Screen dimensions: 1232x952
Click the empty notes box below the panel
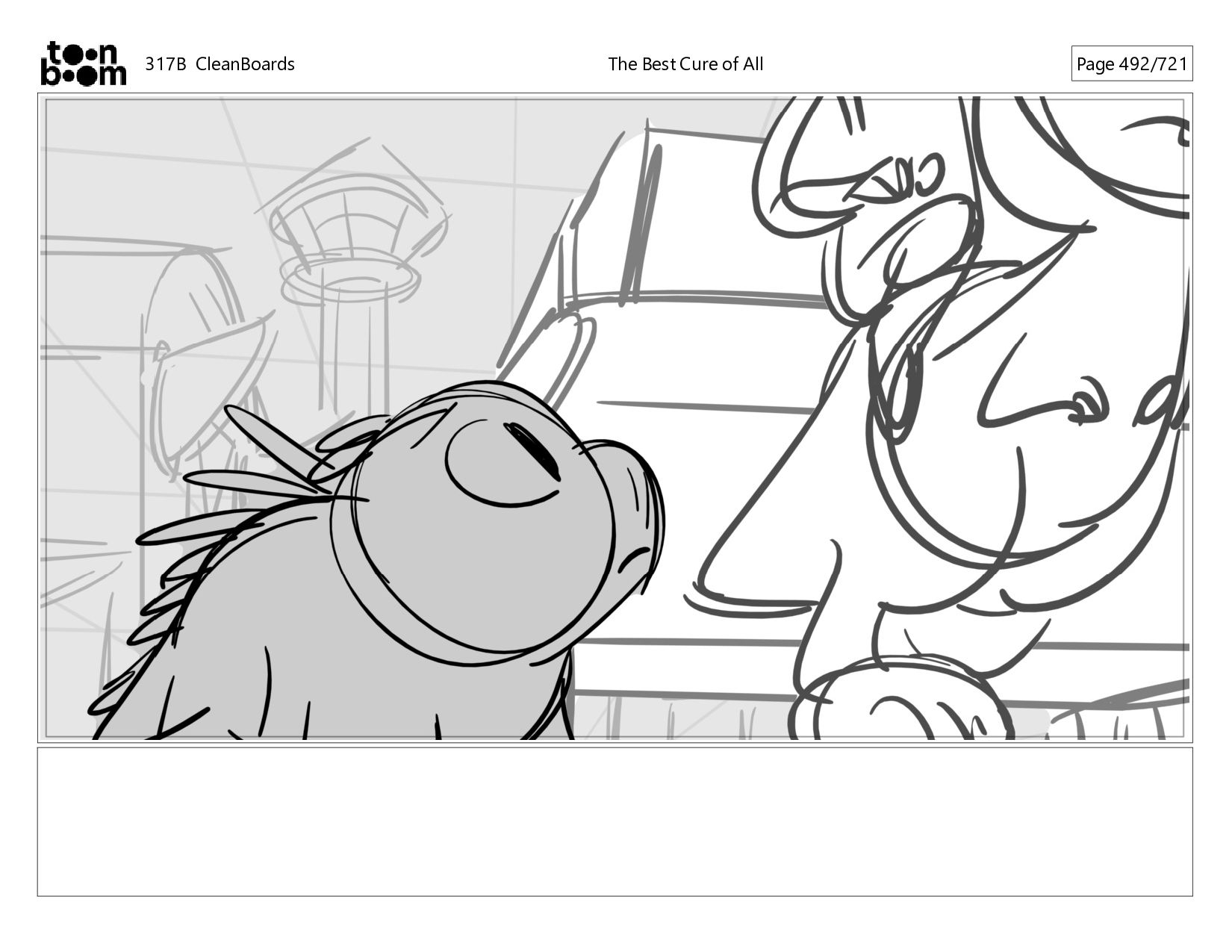[615, 821]
